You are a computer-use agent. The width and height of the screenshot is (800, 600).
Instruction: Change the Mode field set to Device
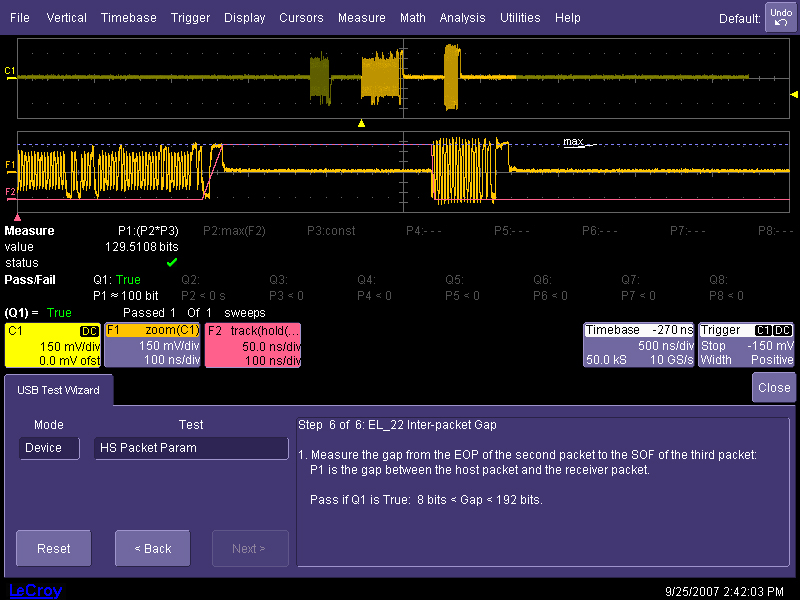(x=49, y=449)
